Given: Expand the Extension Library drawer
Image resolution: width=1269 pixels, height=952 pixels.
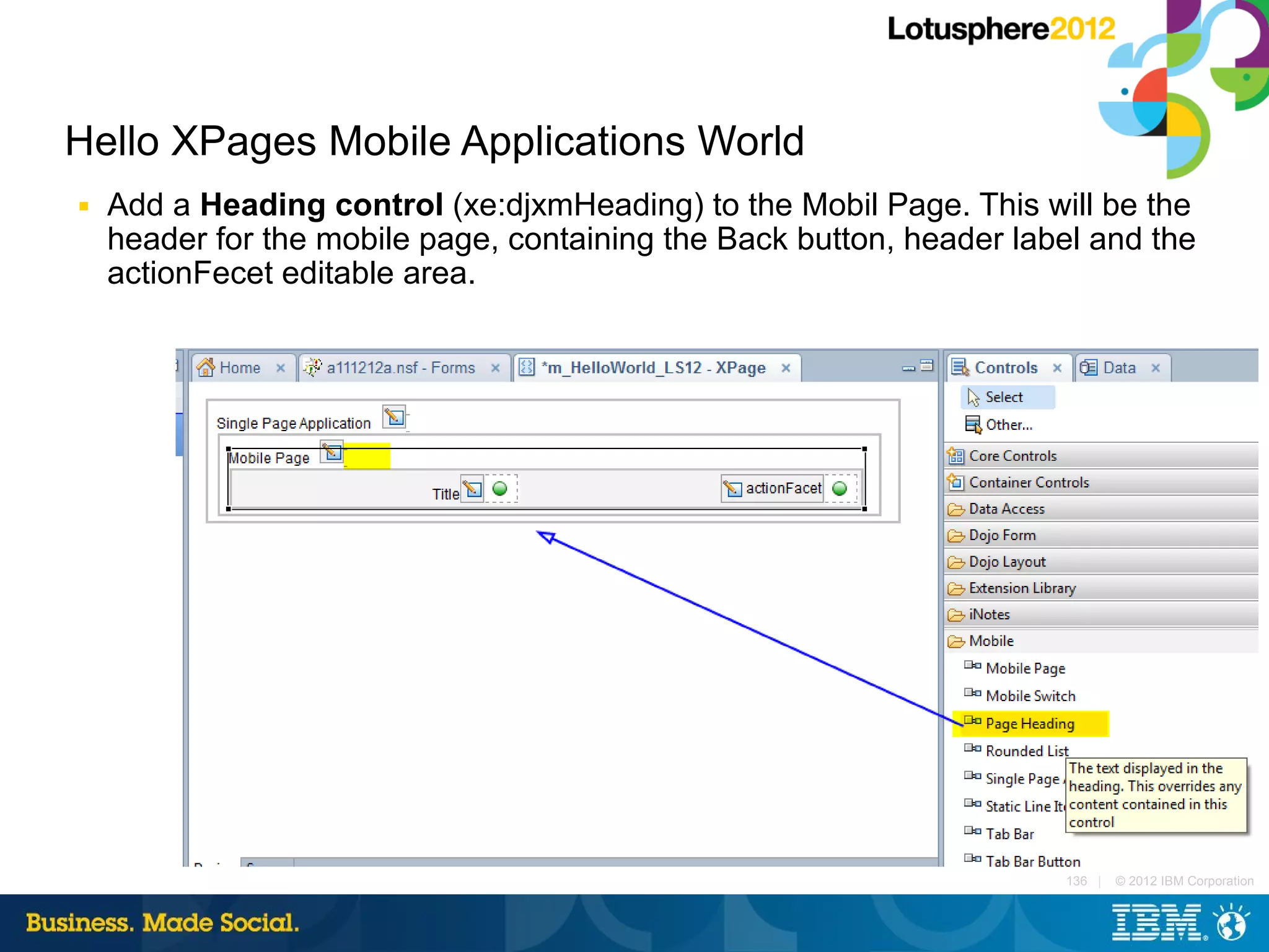Looking at the screenshot, I should click(1102, 588).
